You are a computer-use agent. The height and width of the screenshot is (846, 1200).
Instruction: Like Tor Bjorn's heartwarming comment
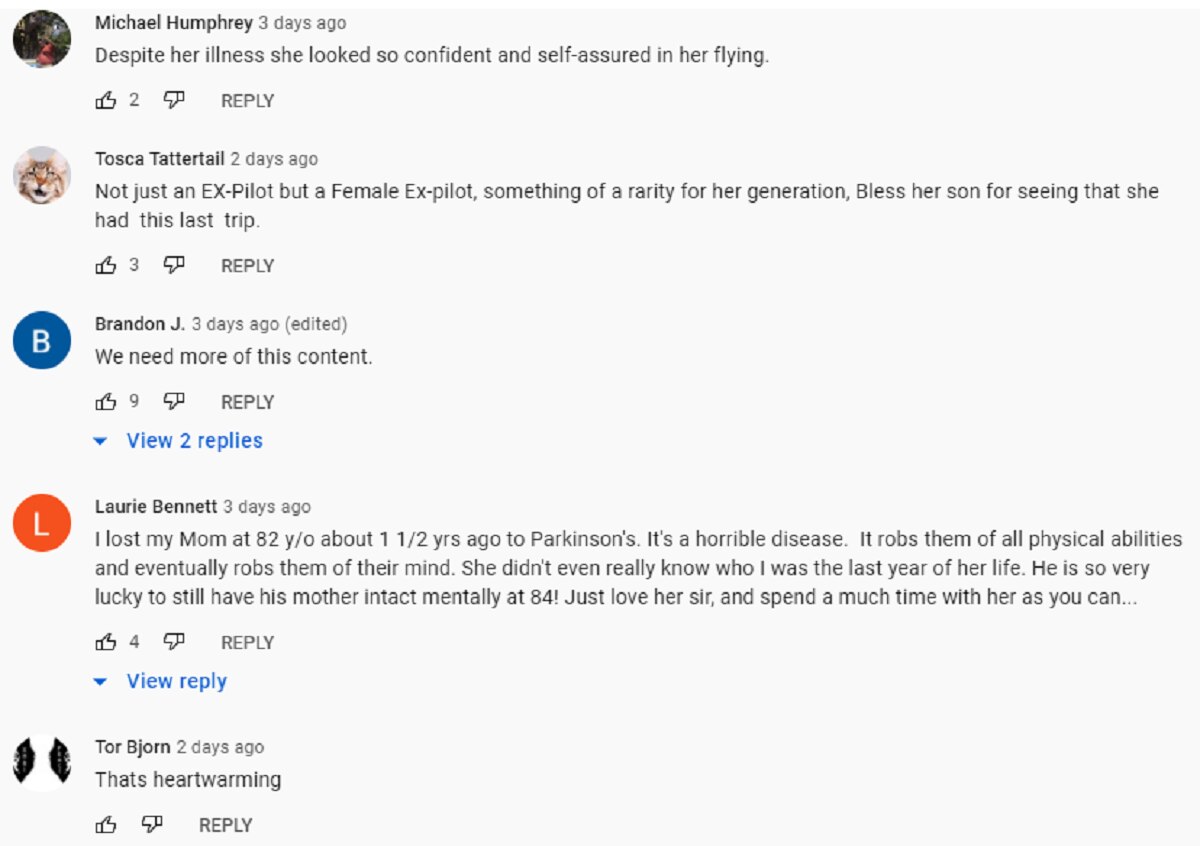click(x=106, y=825)
